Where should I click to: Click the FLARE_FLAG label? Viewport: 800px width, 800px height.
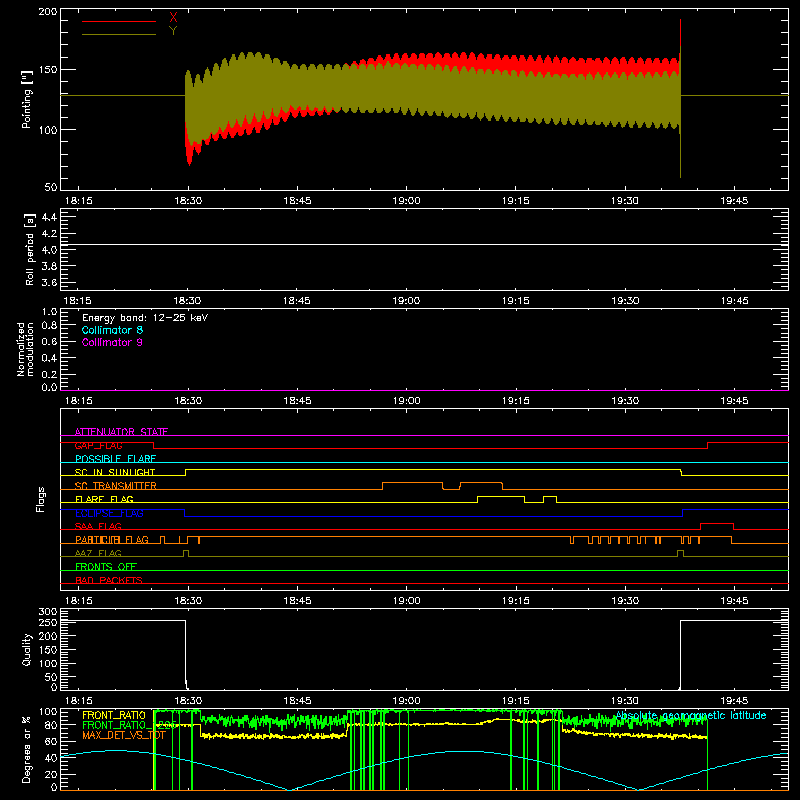(x=104, y=499)
